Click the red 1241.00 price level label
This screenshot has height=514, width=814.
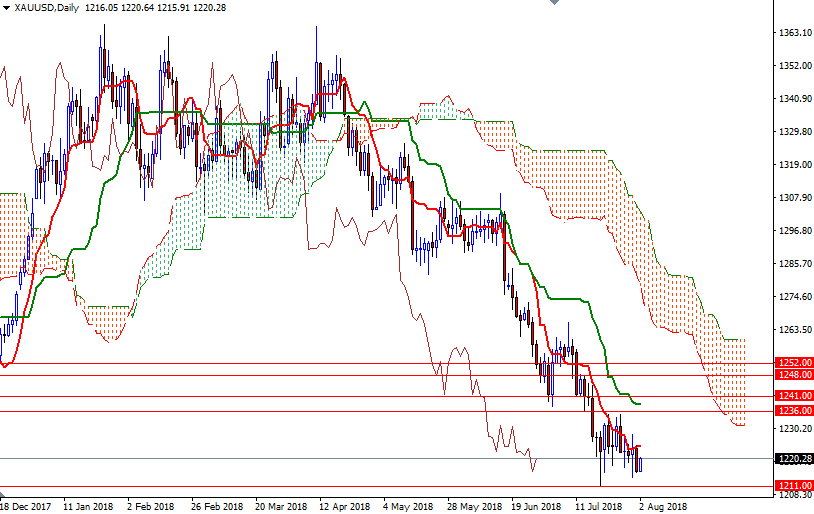pos(794,397)
